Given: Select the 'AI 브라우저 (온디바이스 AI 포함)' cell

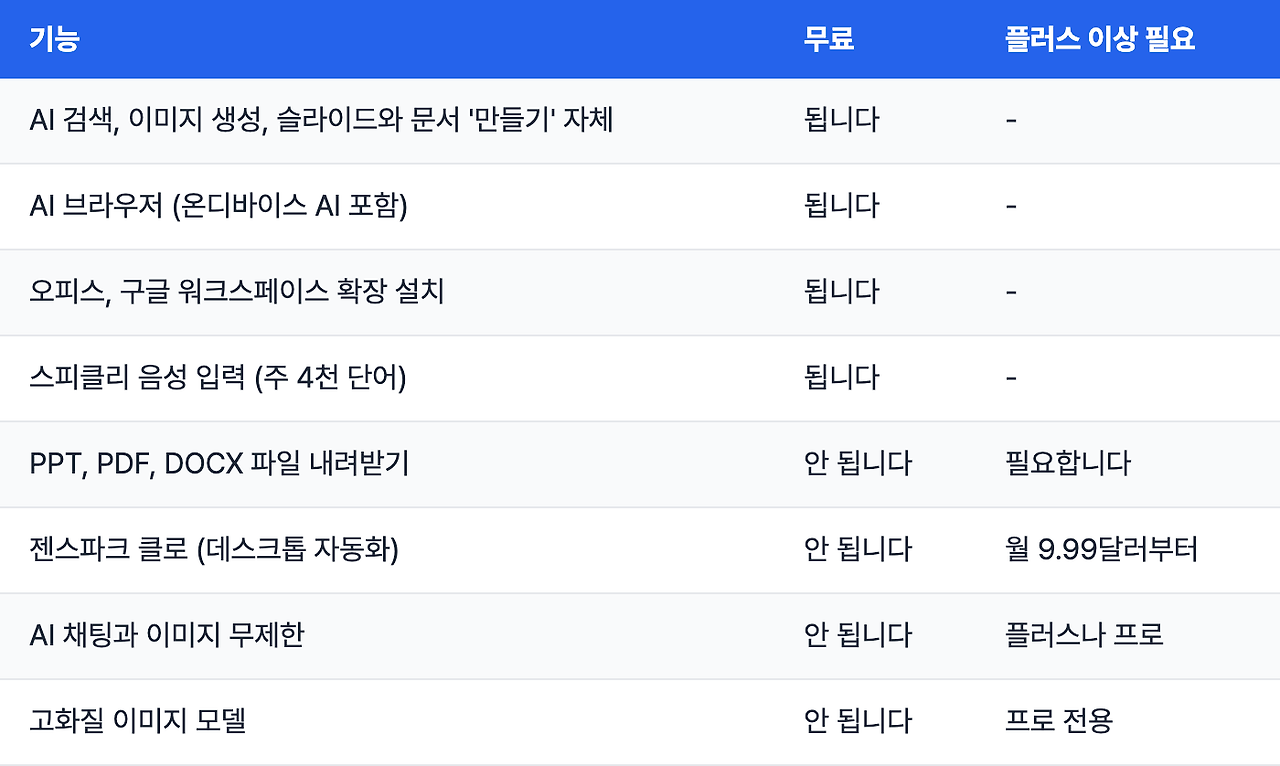Looking at the screenshot, I should [x=218, y=206].
